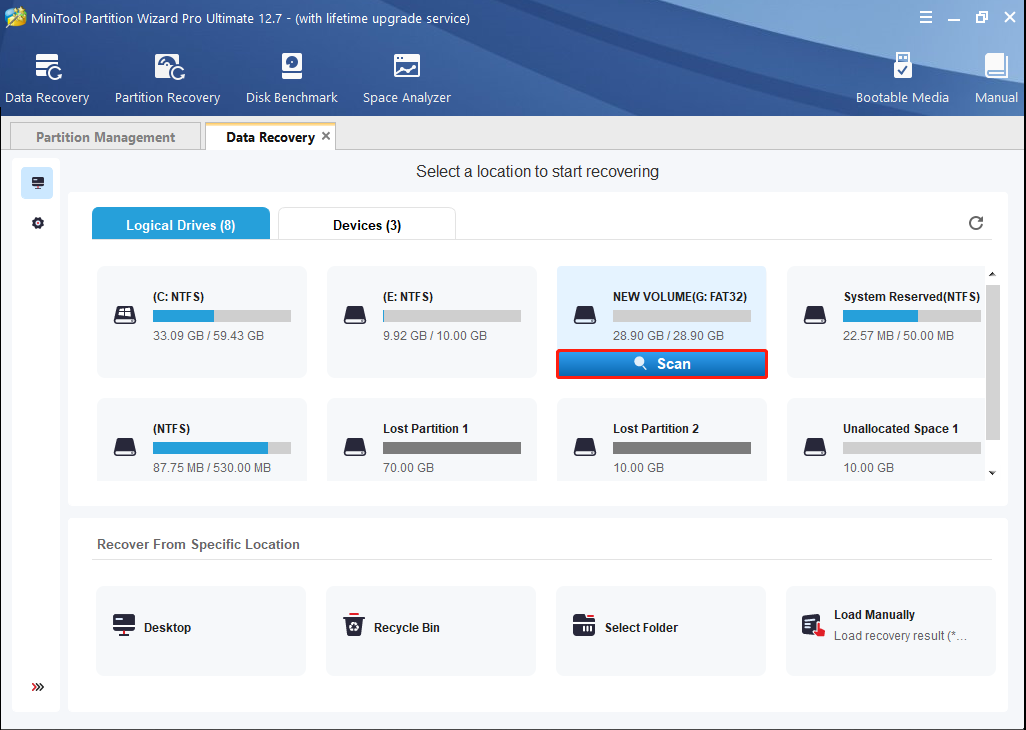
Task: Click the Load Manually icon
Action: (813, 625)
